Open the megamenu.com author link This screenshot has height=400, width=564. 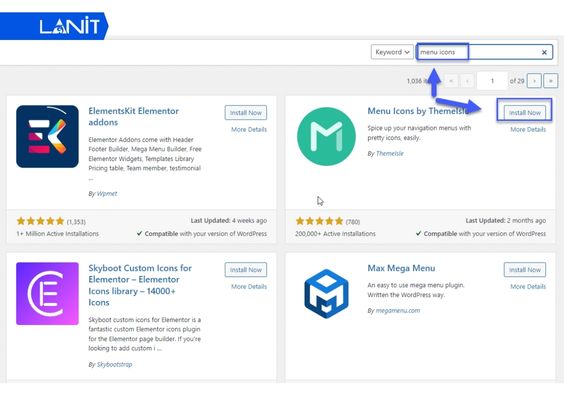(397, 310)
